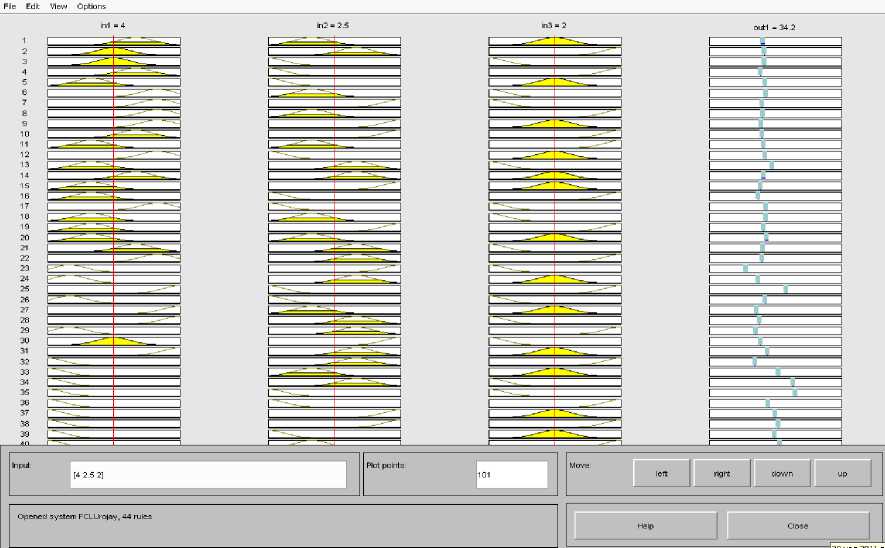This screenshot has height=548, width=885.
Task: Click the in2 red input line
Action: coord(334,240)
